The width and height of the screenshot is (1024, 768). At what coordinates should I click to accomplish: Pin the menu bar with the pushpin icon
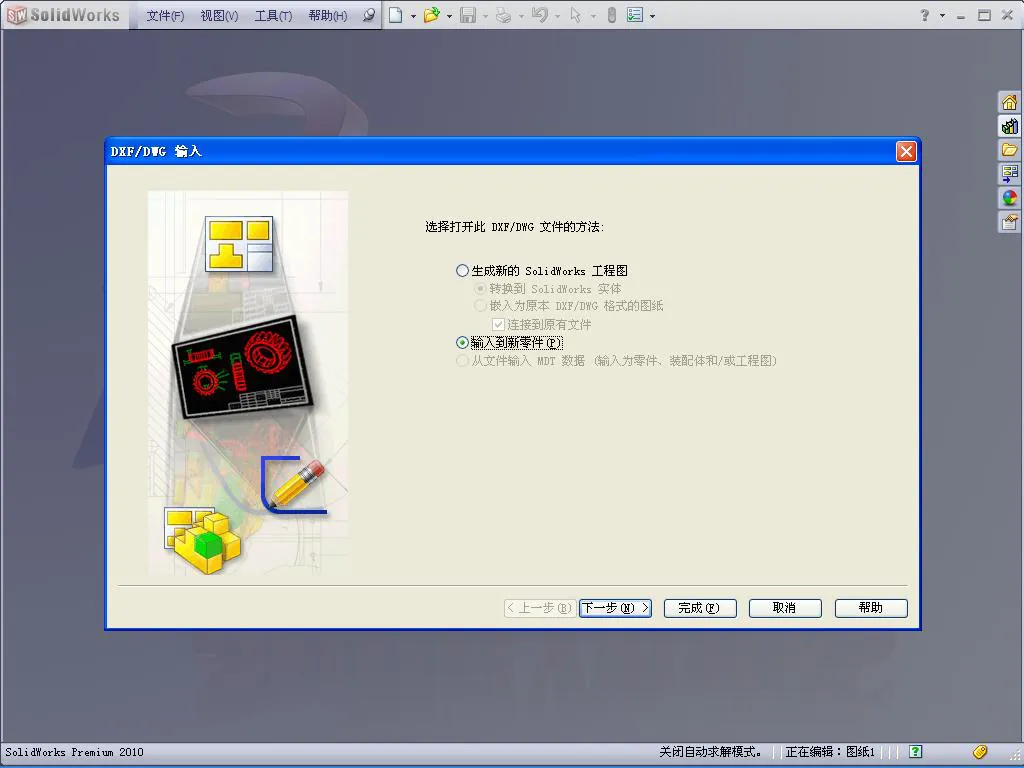(x=368, y=15)
